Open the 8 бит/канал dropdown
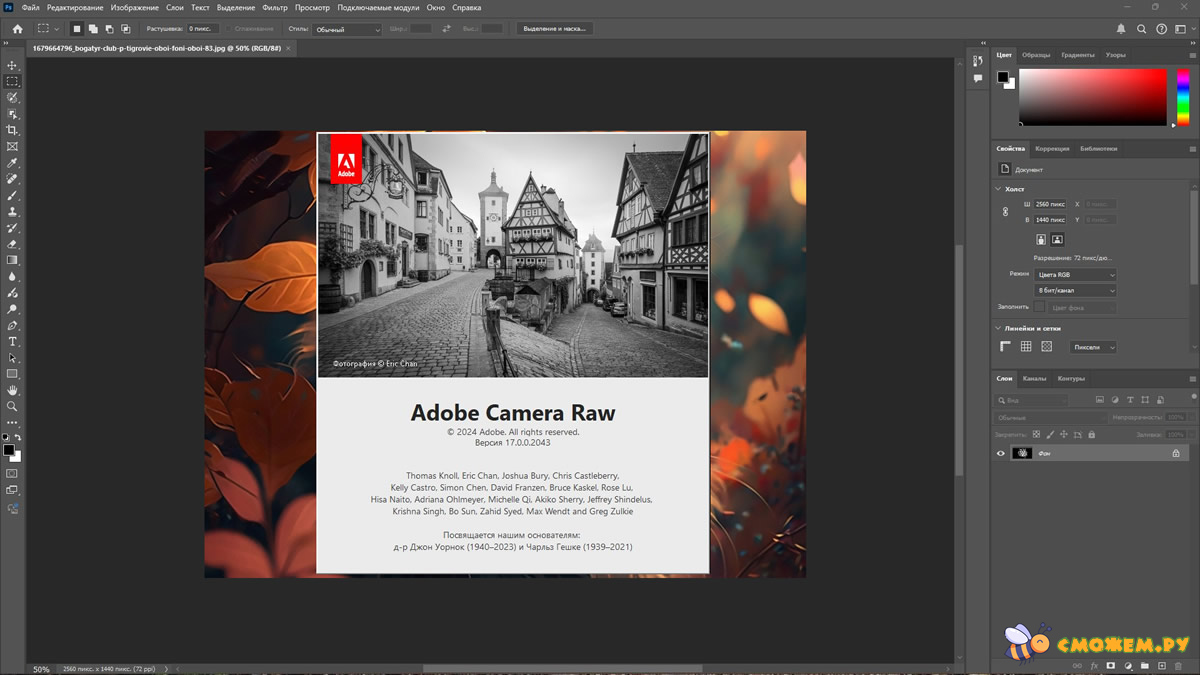The image size is (1200, 675). 1075,290
